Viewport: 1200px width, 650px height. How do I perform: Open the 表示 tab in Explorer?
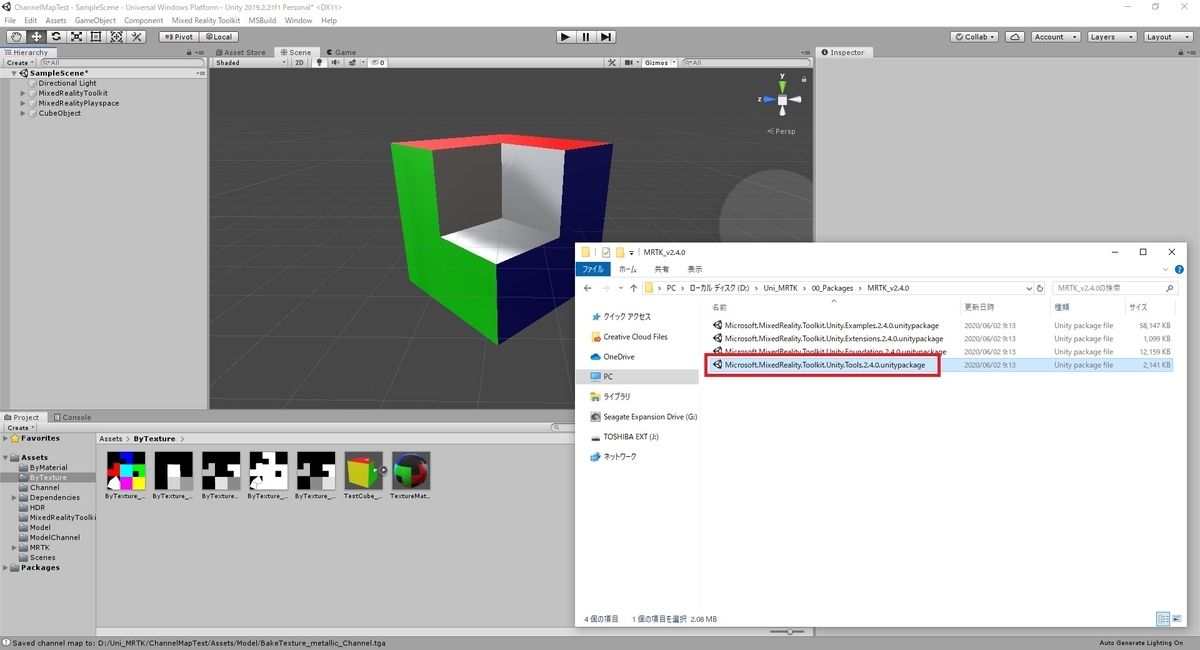click(694, 269)
